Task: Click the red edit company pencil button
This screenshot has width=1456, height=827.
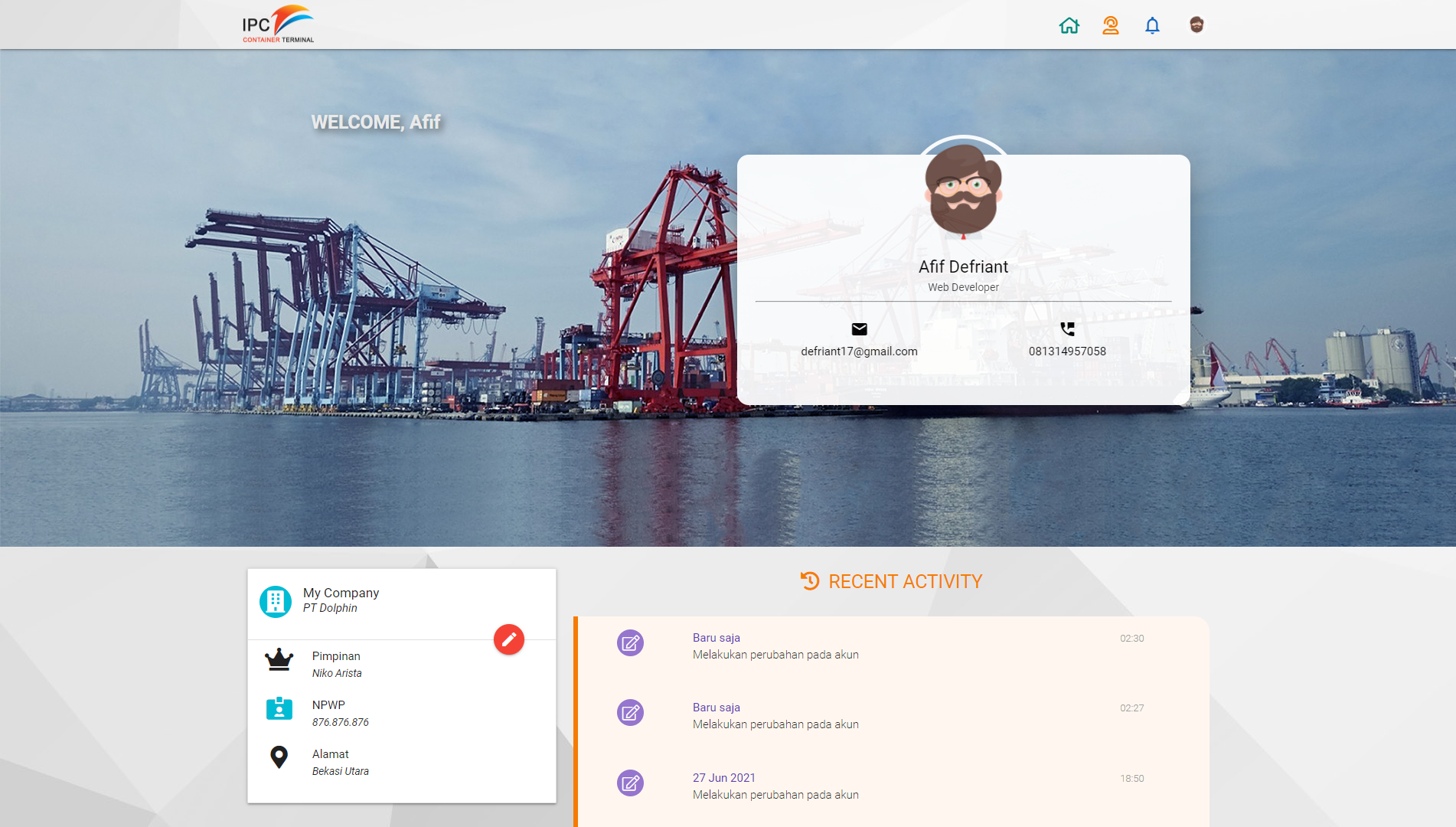Action: [509, 639]
